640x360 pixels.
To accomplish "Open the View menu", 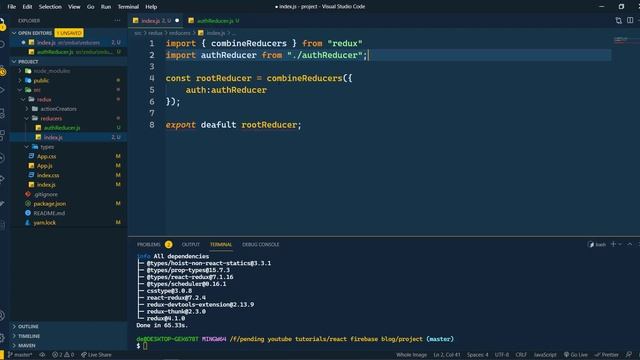I will point(74,7).
